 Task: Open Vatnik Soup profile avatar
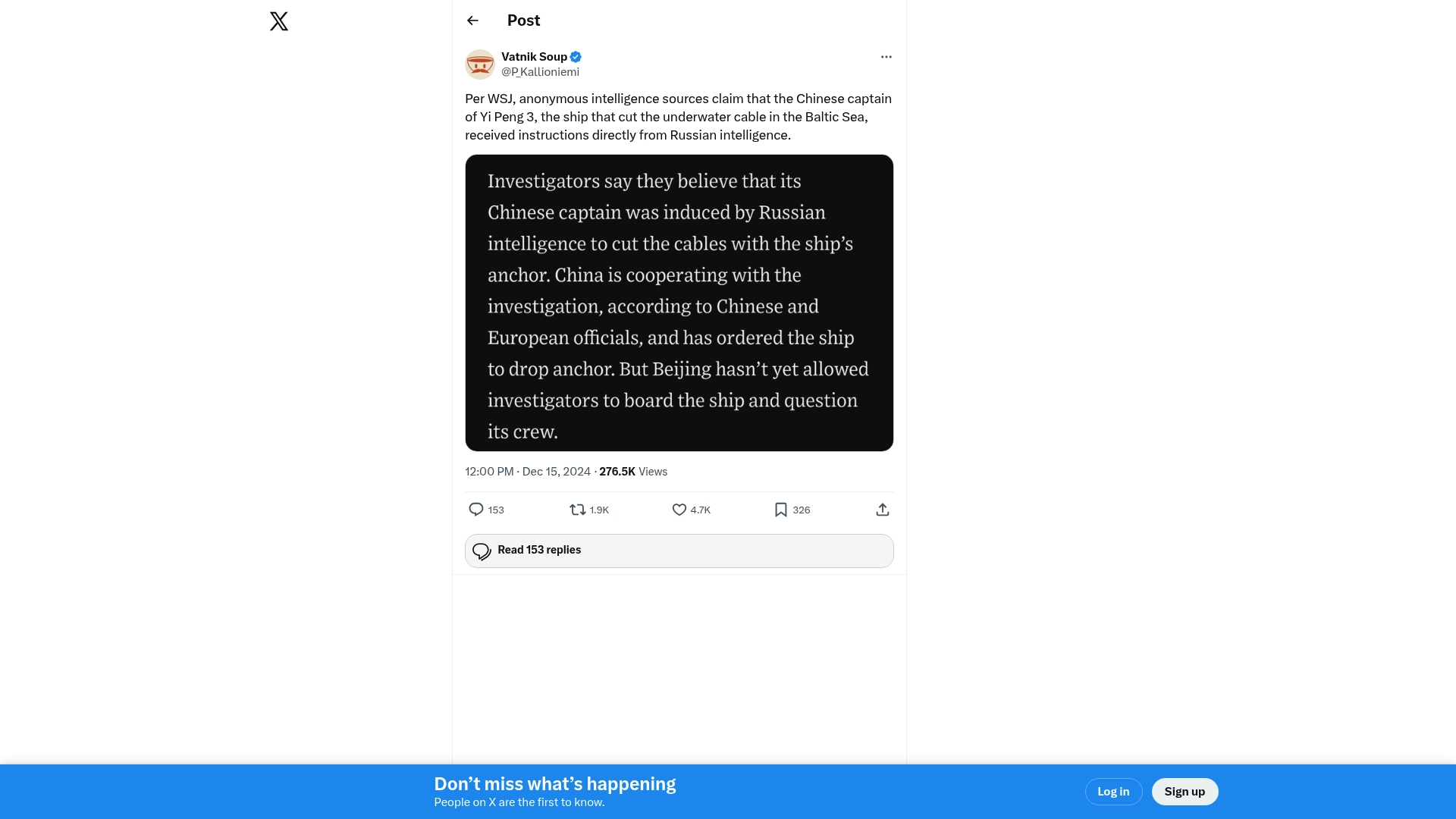[480, 64]
